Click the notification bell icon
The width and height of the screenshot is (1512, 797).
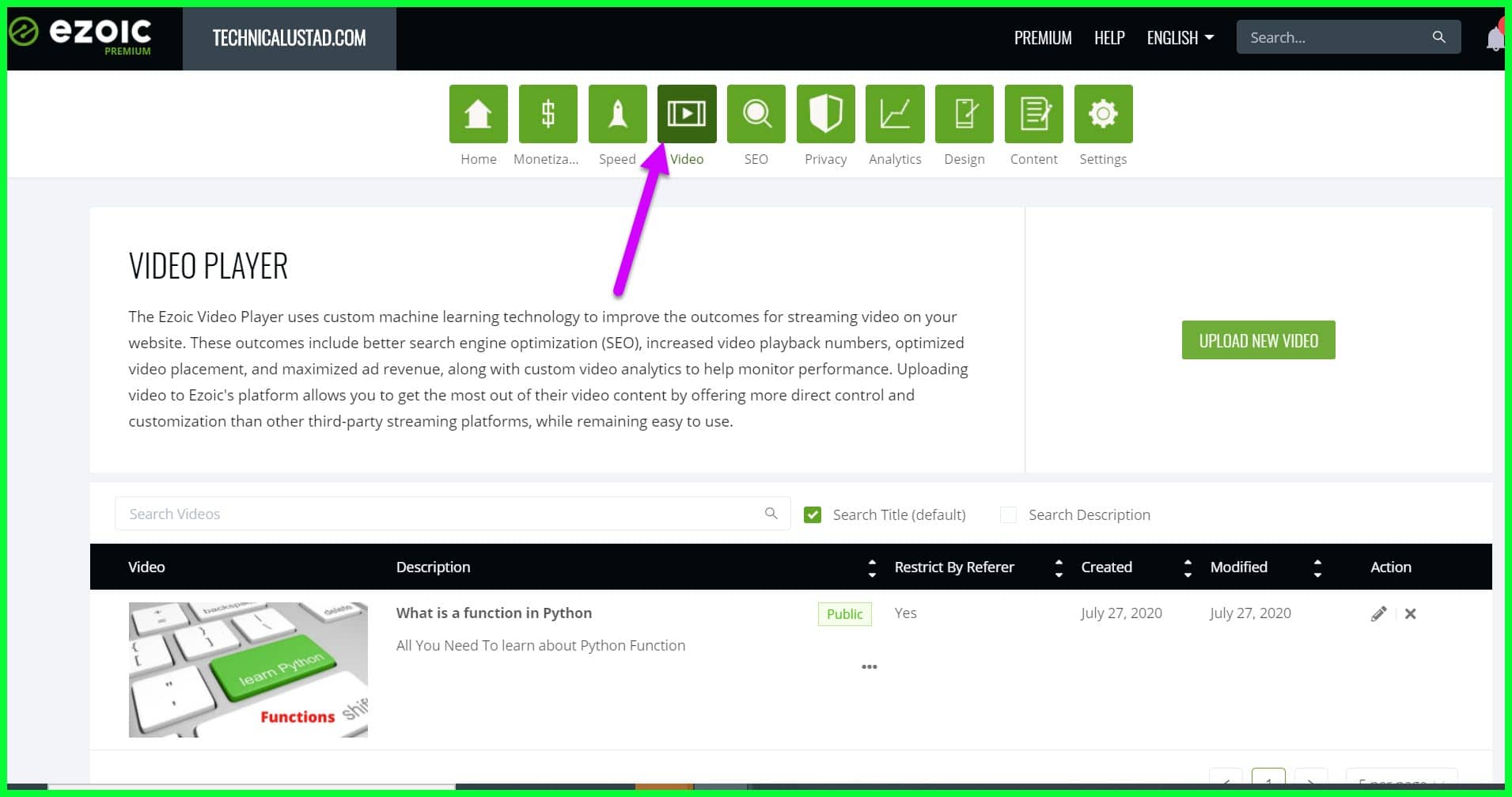pos(1495,38)
